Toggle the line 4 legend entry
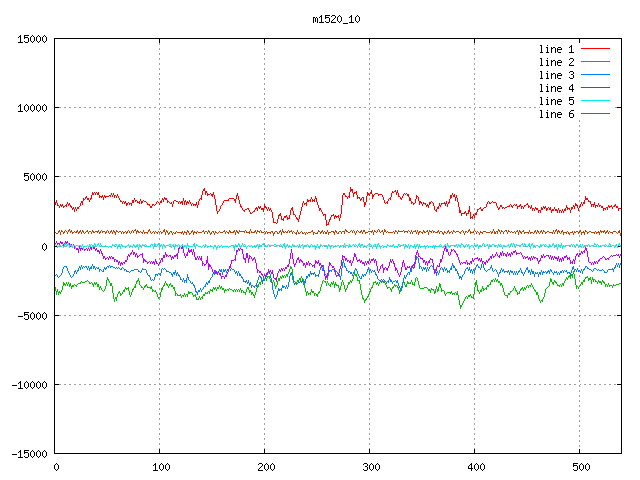Viewport: 640px width, 480px height. point(557,88)
